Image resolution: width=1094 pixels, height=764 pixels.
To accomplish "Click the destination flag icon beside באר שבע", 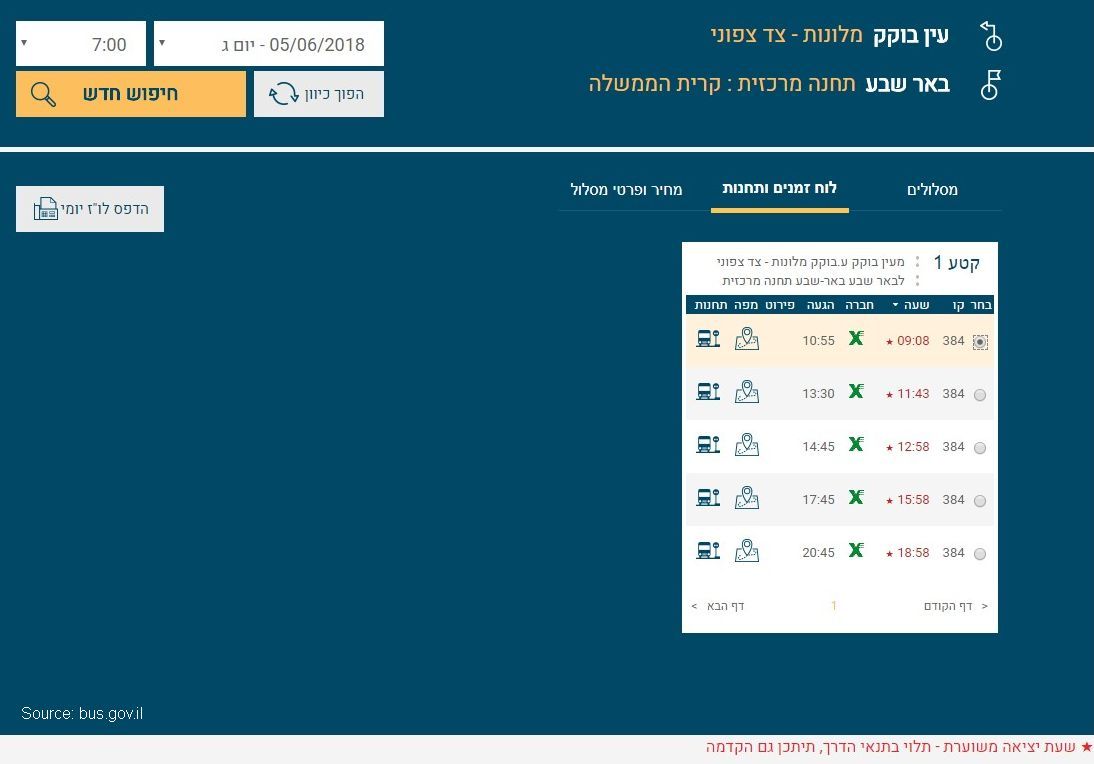I will point(991,85).
